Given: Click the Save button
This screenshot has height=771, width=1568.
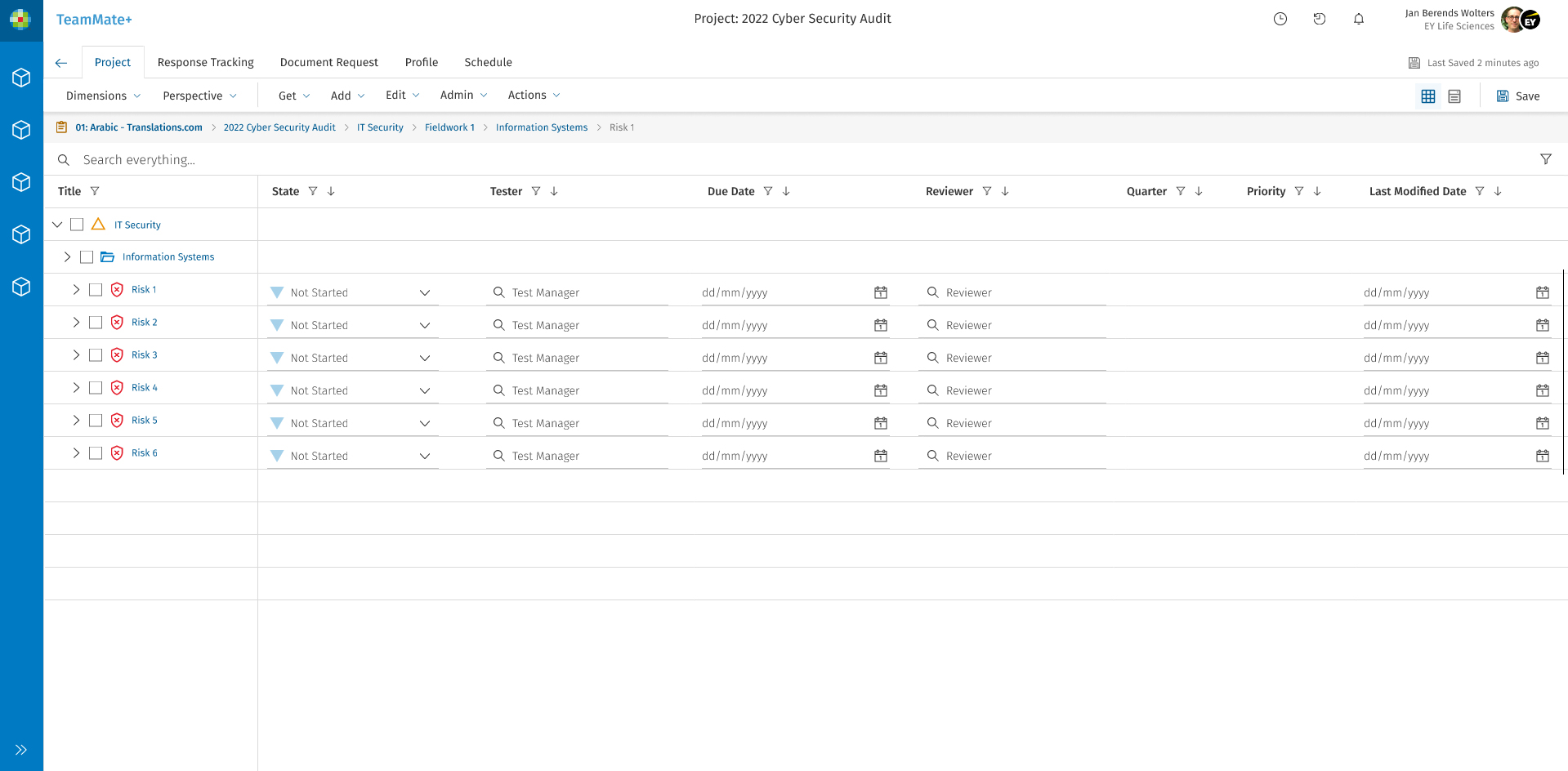Looking at the screenshot, I should [x=1518, y=96].
